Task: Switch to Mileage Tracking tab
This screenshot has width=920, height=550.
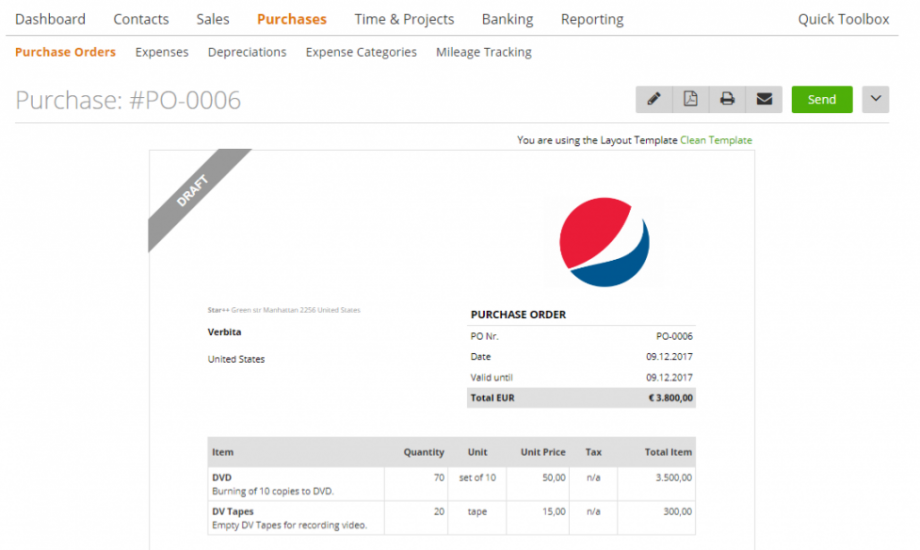Action: pos(483,52)
